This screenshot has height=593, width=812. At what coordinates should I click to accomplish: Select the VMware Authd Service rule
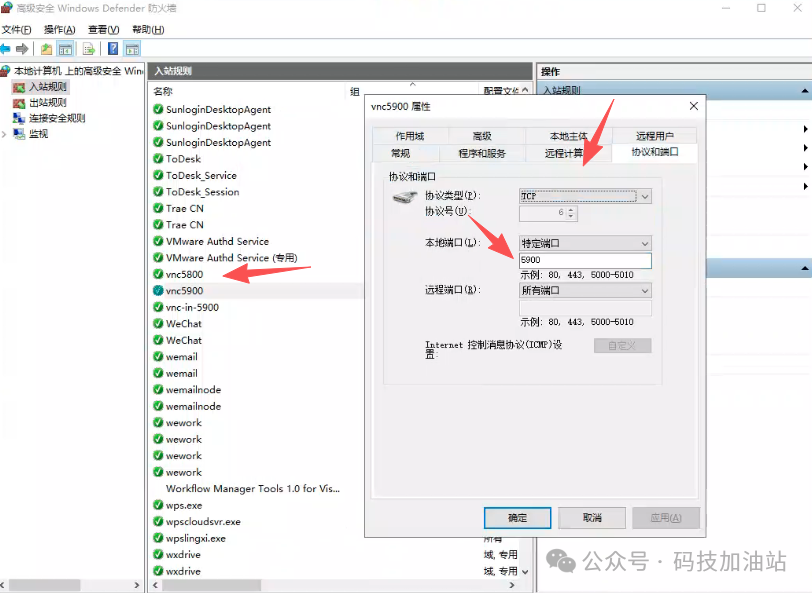pyautogui.click(x=217, y=241)
